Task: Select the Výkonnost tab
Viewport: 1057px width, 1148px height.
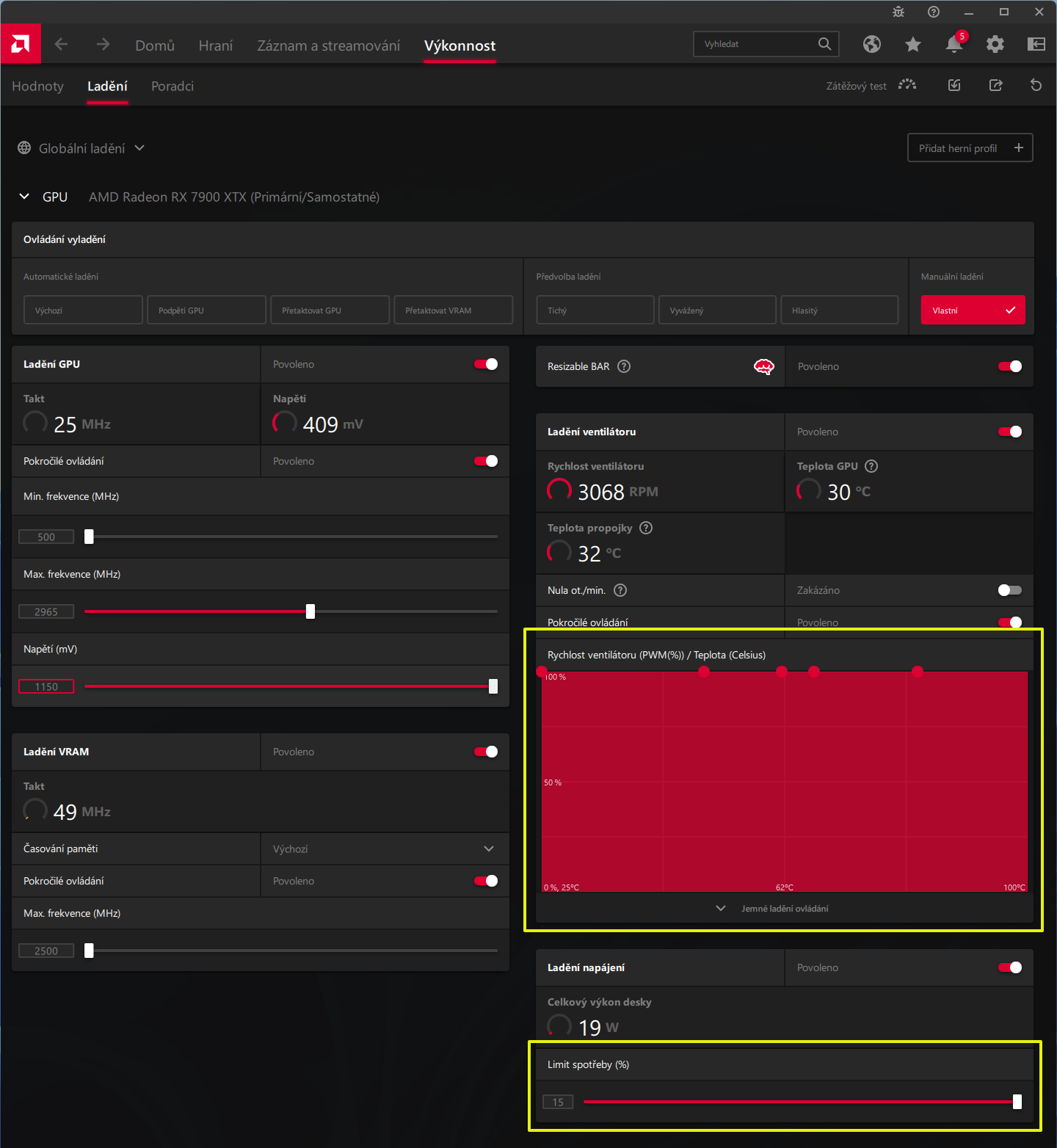Action: point(460,46)
